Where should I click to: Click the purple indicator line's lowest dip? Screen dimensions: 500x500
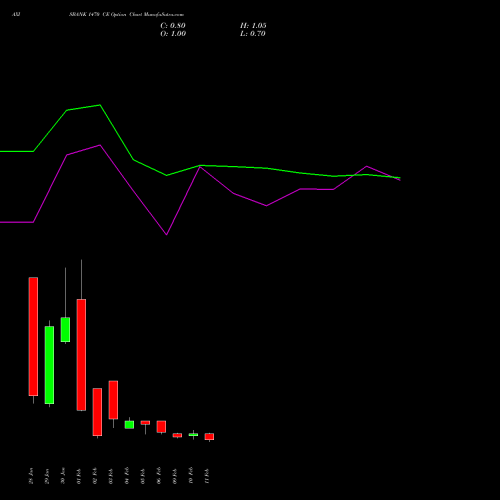coord(167,234)
